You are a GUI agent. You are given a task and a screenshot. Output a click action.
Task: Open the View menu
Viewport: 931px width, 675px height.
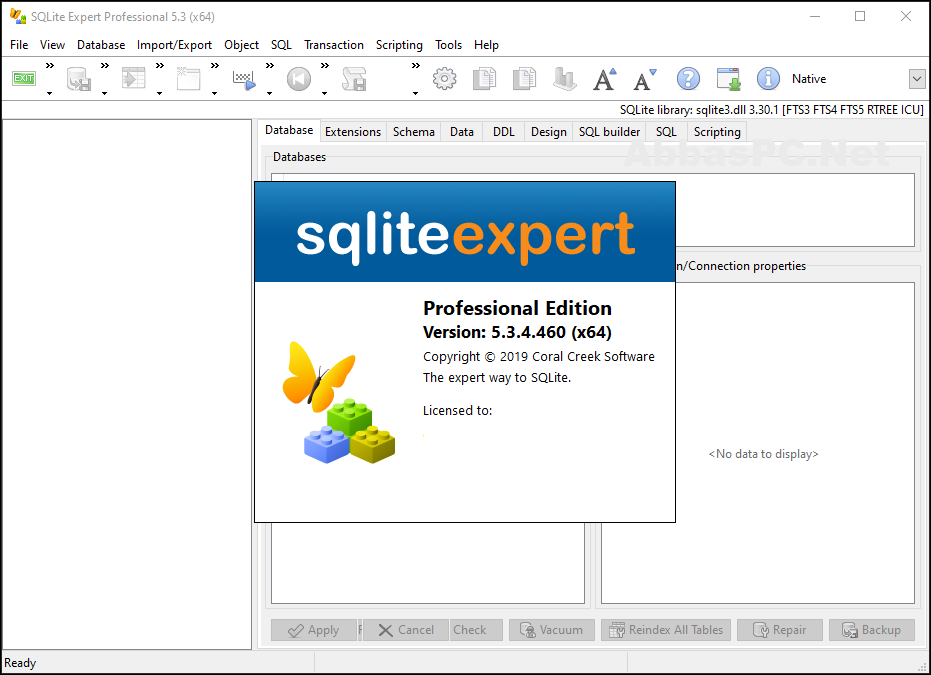click(x=52, y=45)
